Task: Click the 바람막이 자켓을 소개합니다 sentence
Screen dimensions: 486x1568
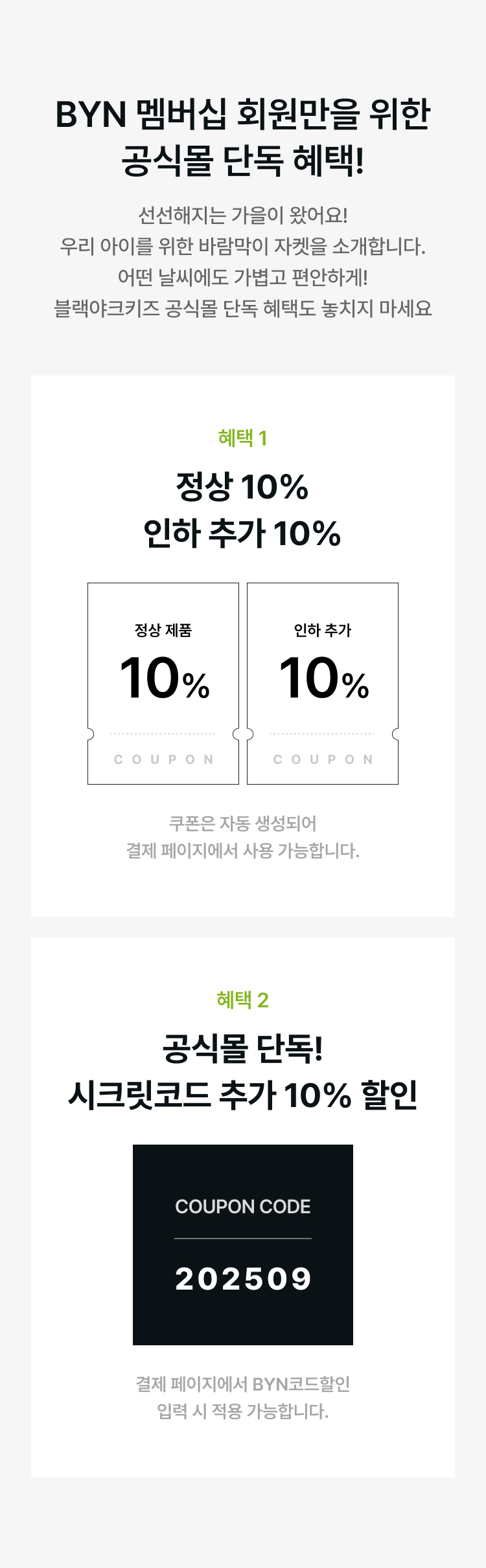Action: (243, 246)
